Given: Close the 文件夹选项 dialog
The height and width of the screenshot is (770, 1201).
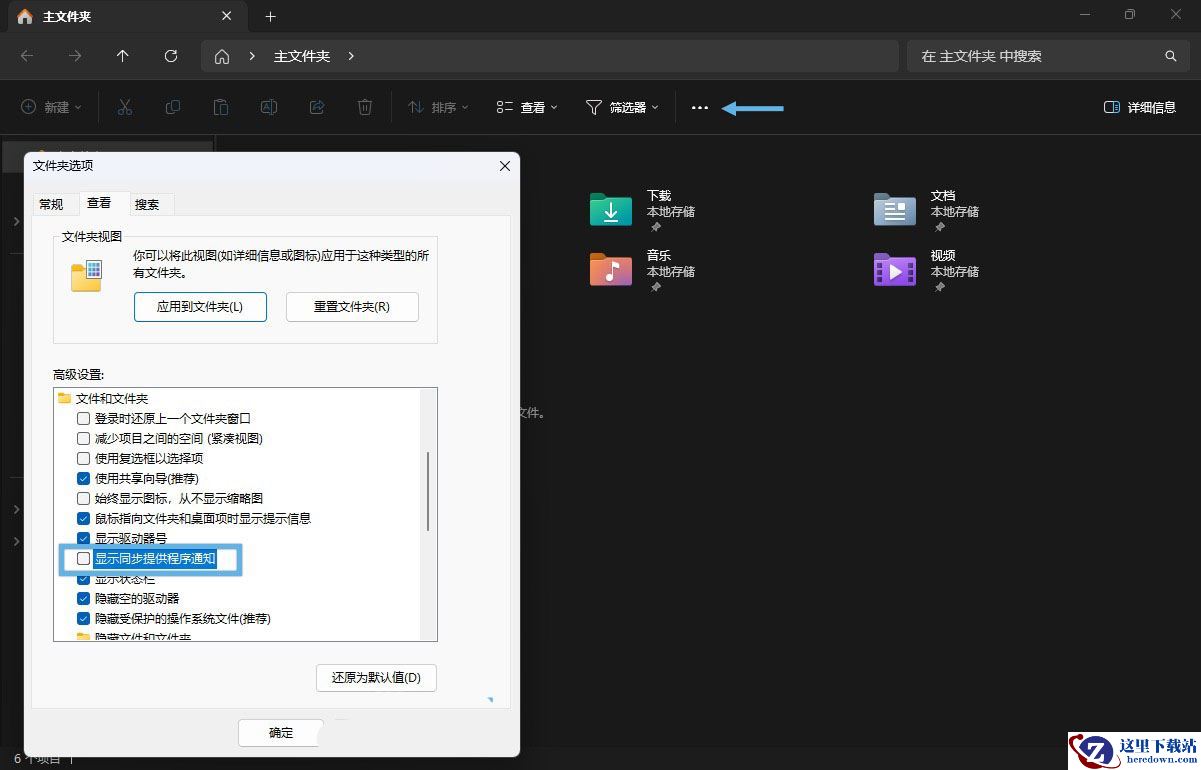Looking at the screenshot, I should (x=505, y=166).
